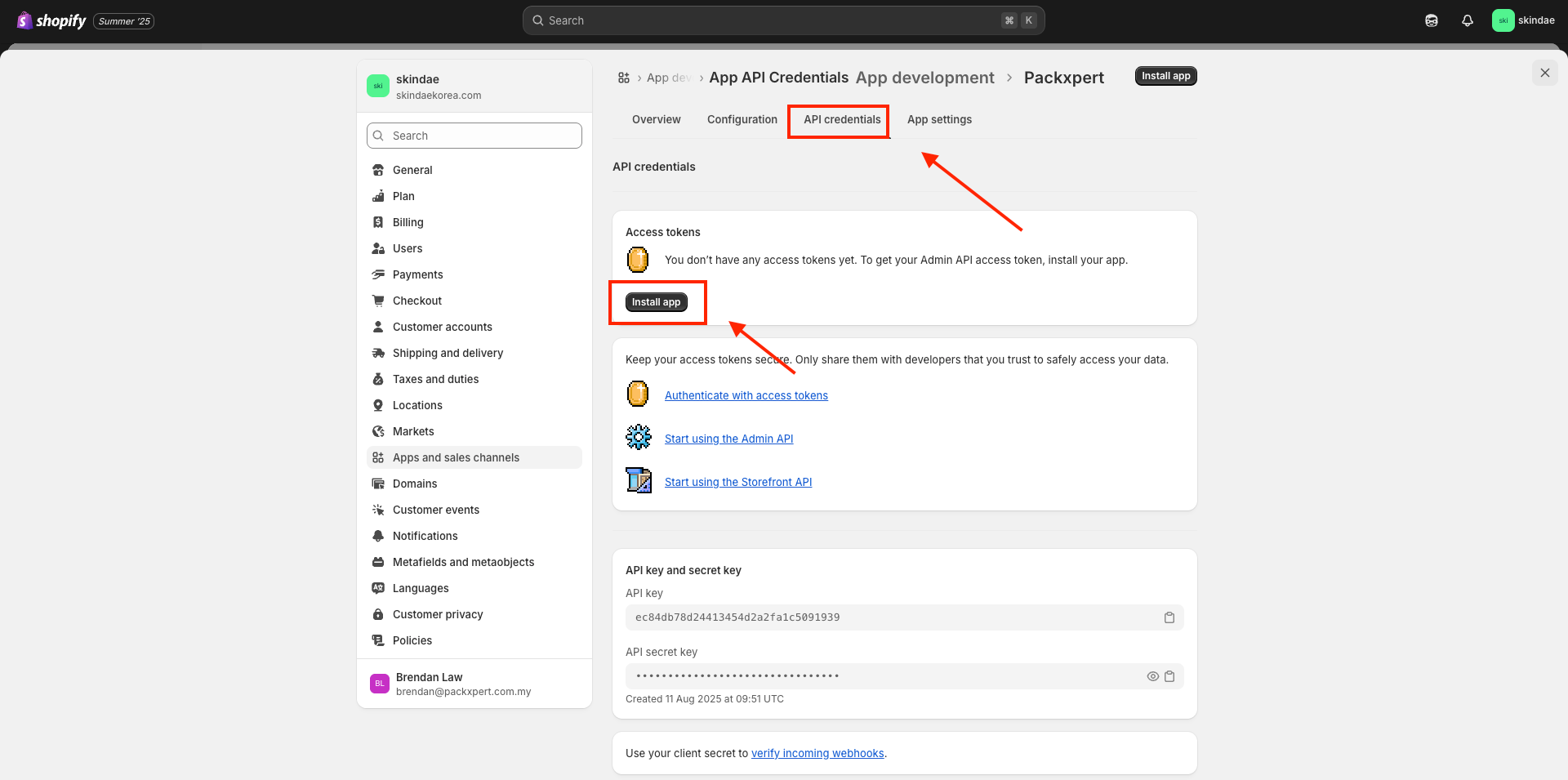Open Customer privacy settings
Screen dimensions: 1568x780
(474, 614)
